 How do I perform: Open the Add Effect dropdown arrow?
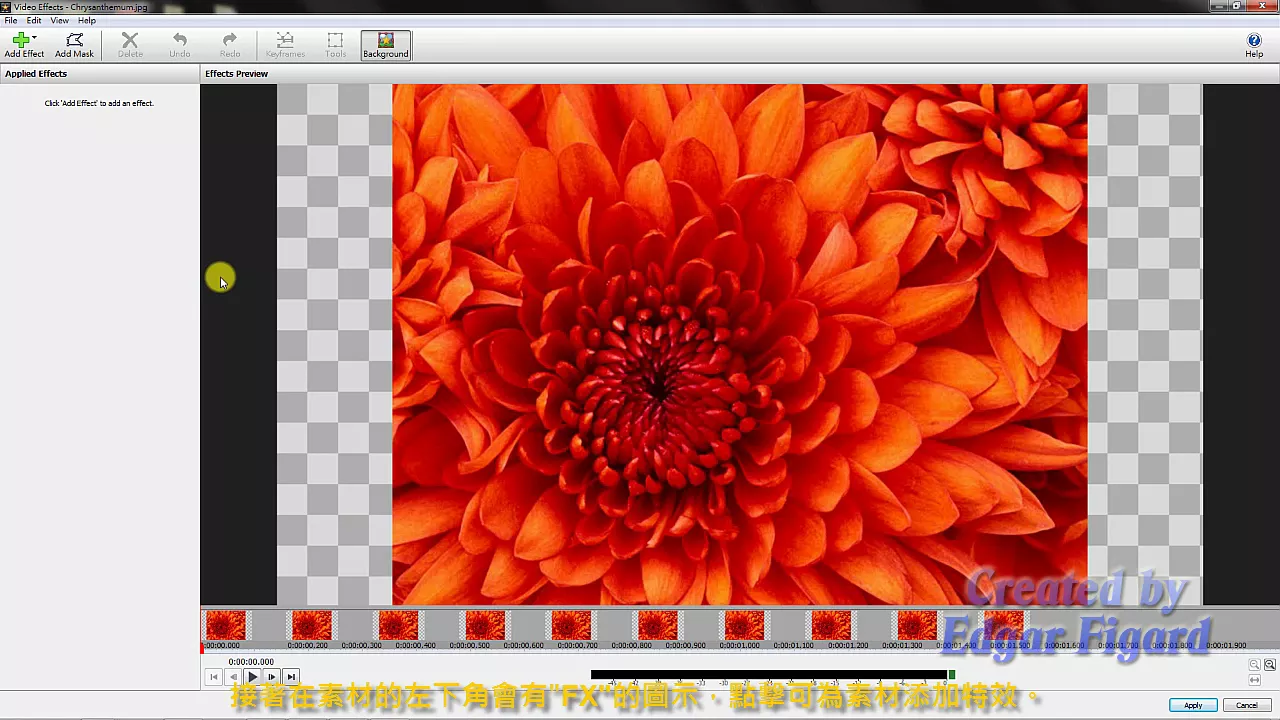35,39
